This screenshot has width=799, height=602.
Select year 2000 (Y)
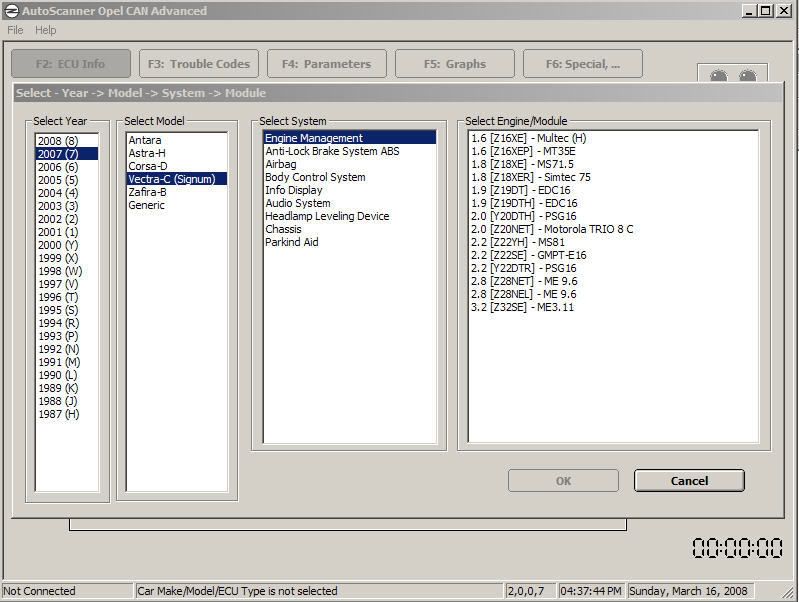tap(67, 245)
